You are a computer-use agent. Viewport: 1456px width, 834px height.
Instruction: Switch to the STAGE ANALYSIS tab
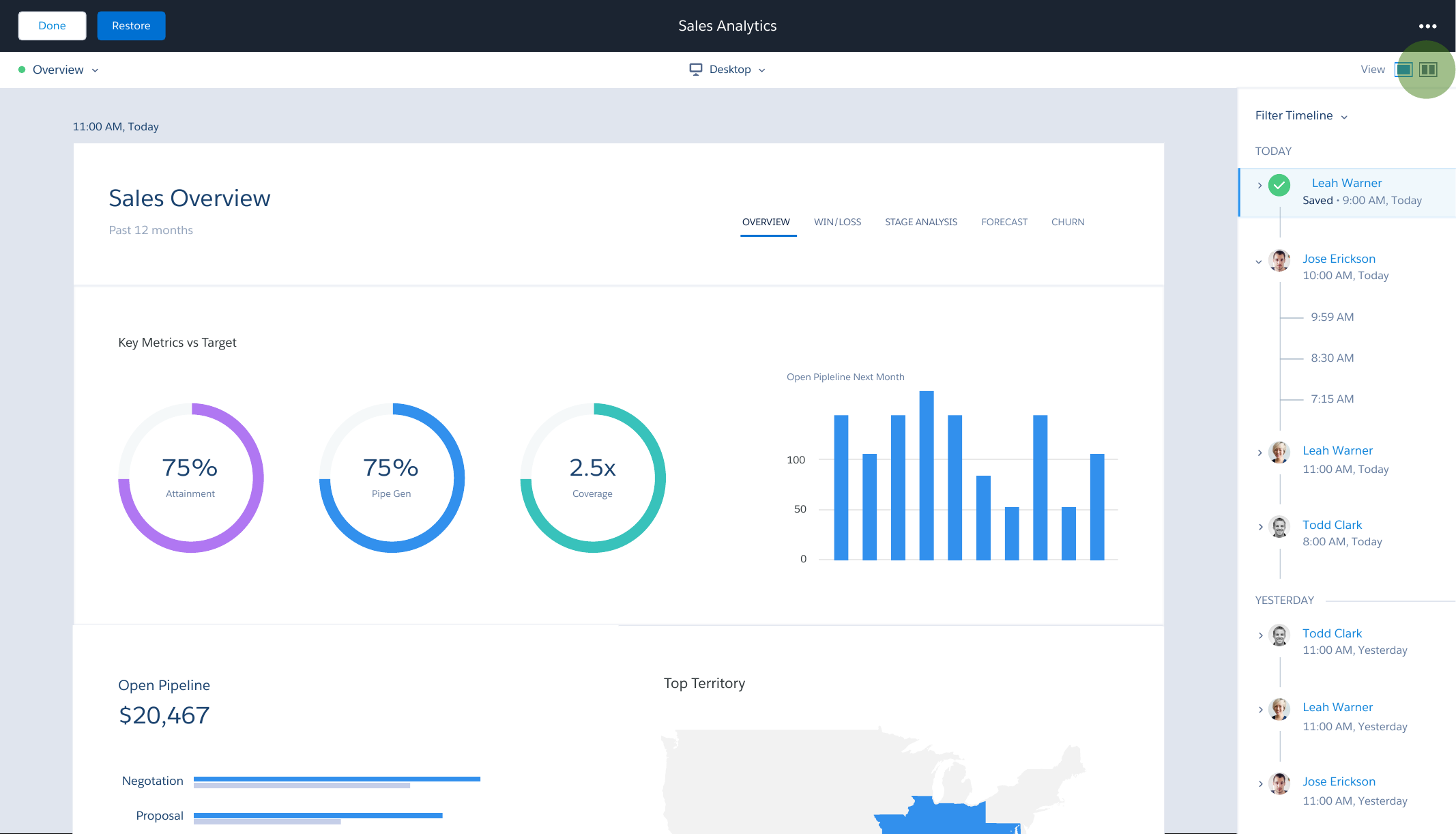[x=921, y=222]
